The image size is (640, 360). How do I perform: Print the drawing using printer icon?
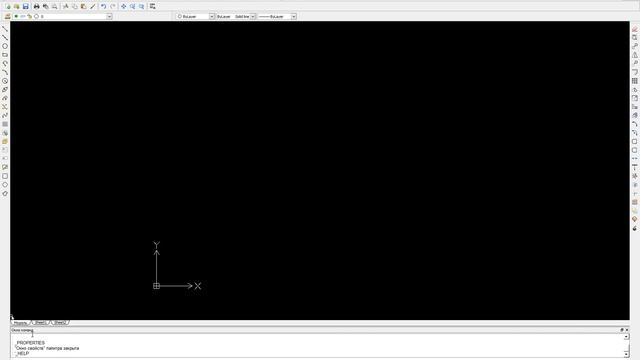click(36, 7)
